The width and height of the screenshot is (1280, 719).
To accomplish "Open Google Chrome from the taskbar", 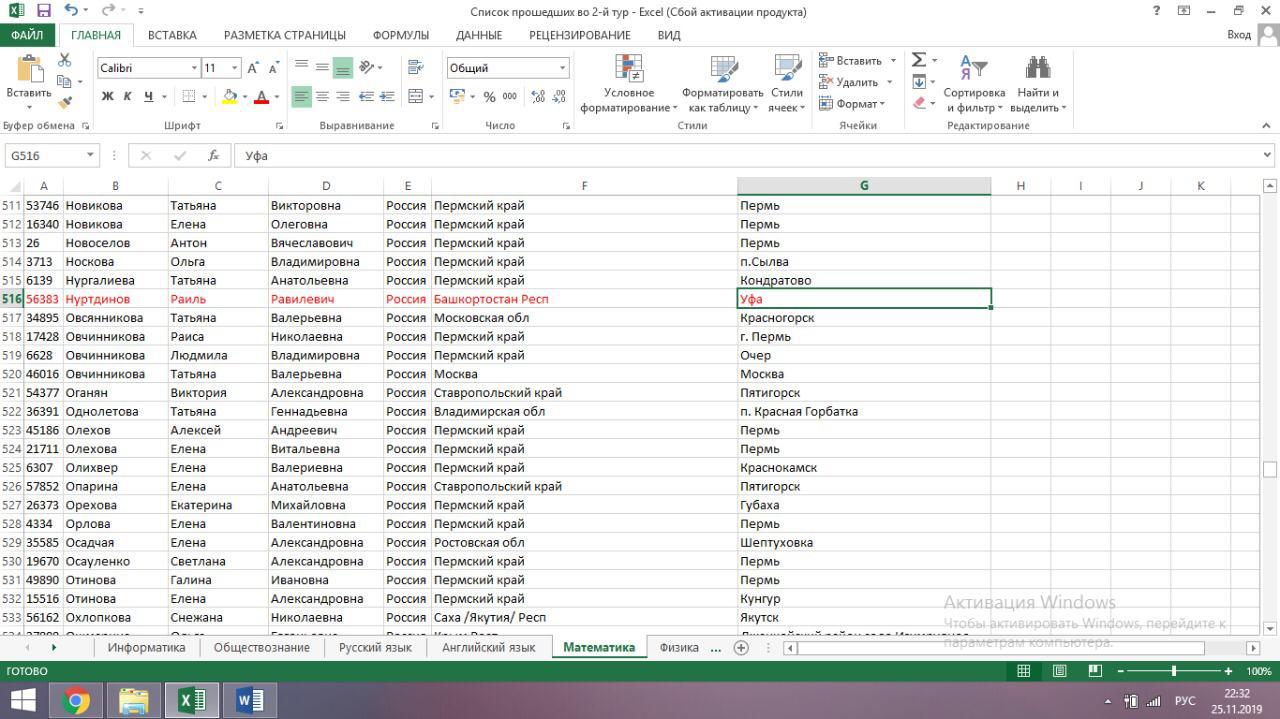I will 76,700.
